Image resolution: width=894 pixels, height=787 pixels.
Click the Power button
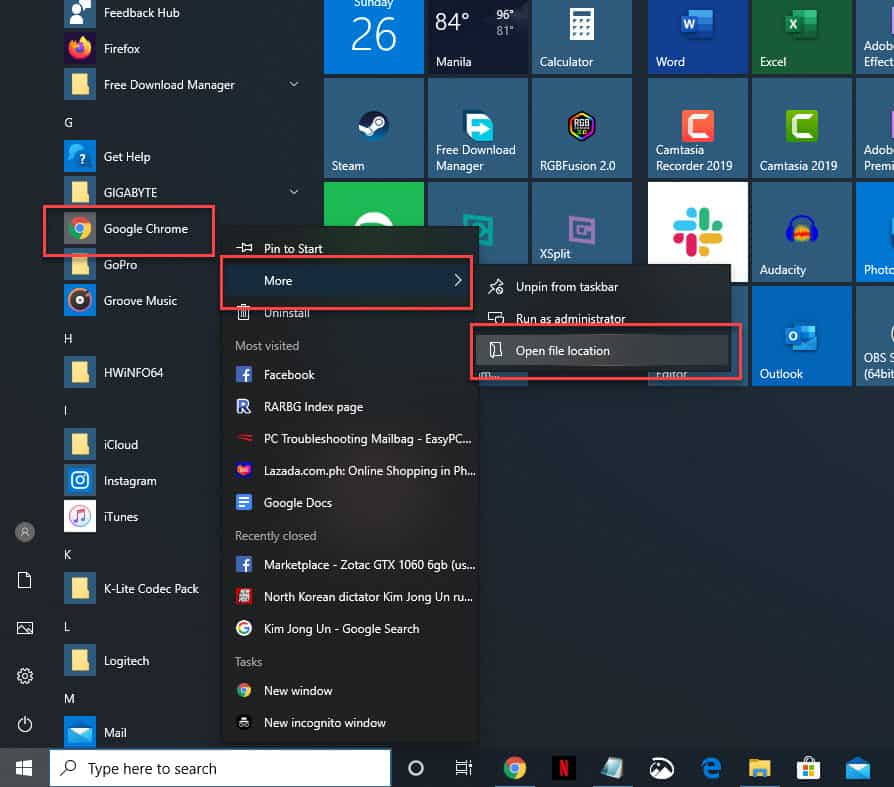click(x=25, y=724)
